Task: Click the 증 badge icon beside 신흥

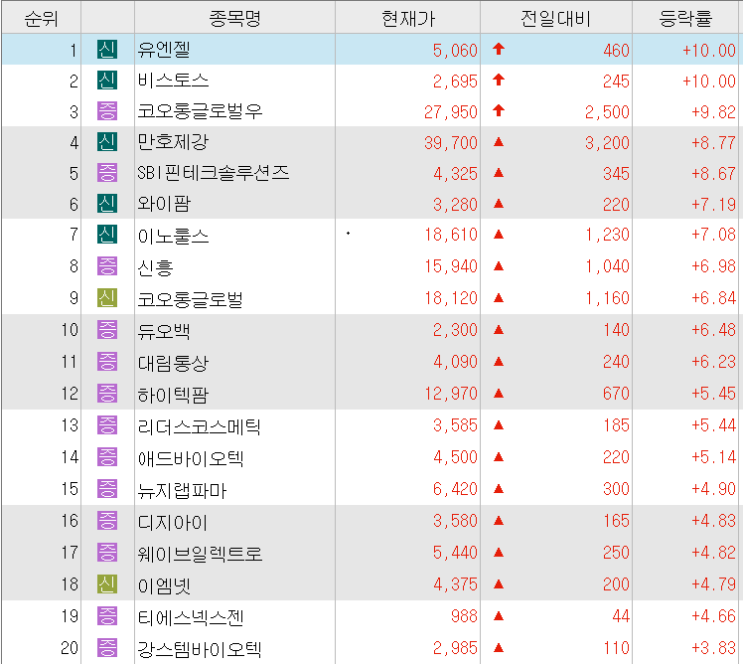Action: point(107,266)
